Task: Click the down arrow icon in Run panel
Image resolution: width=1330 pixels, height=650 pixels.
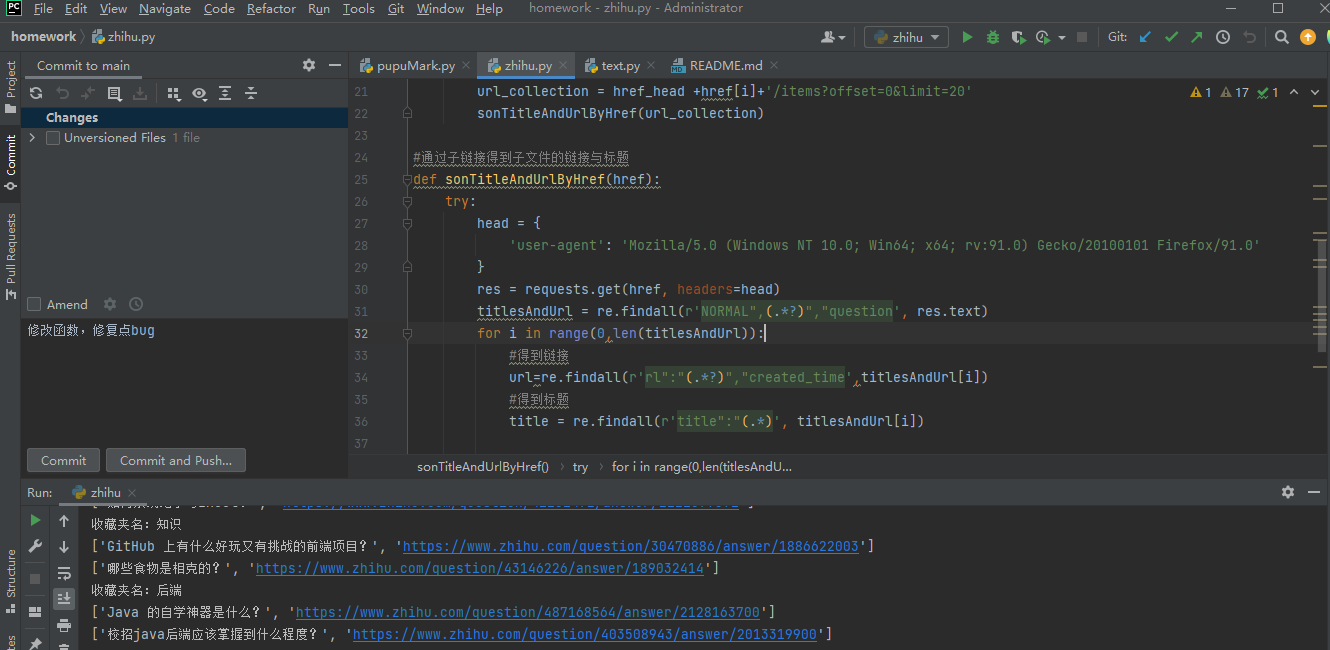Action: (64, 547)
